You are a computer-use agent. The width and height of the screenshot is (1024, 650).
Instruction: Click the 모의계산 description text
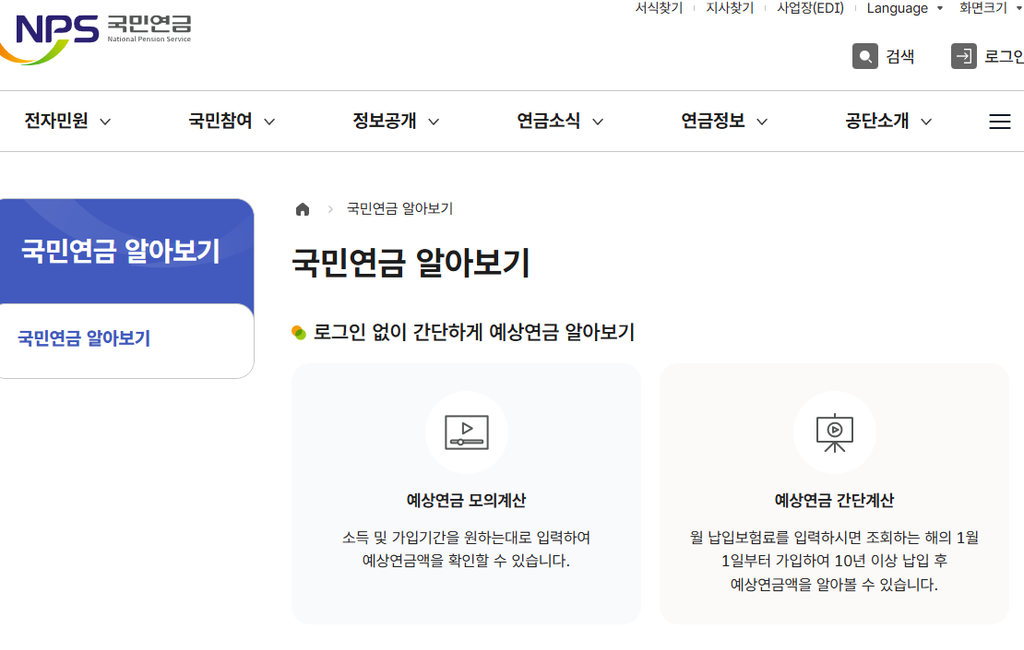[466, 549]
